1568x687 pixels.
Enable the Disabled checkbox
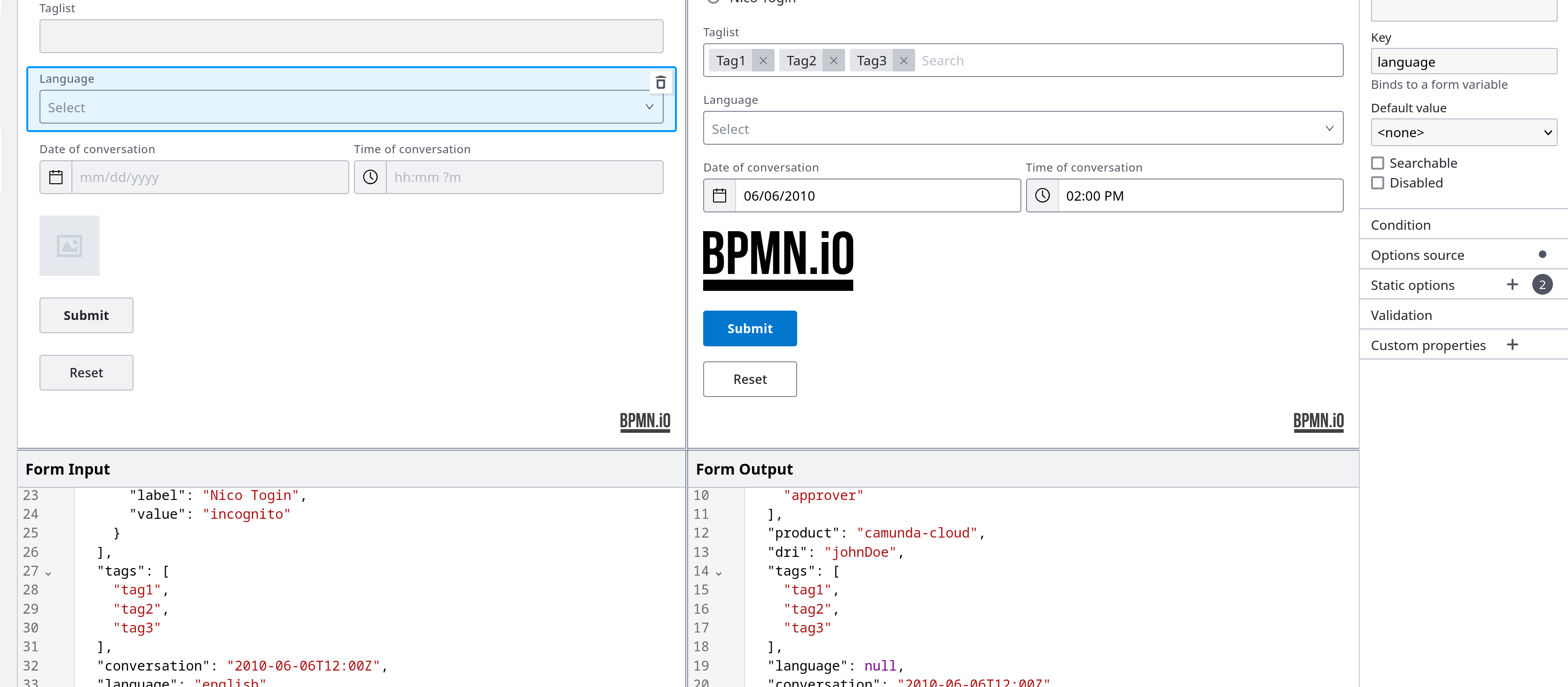pos(1378,182)
